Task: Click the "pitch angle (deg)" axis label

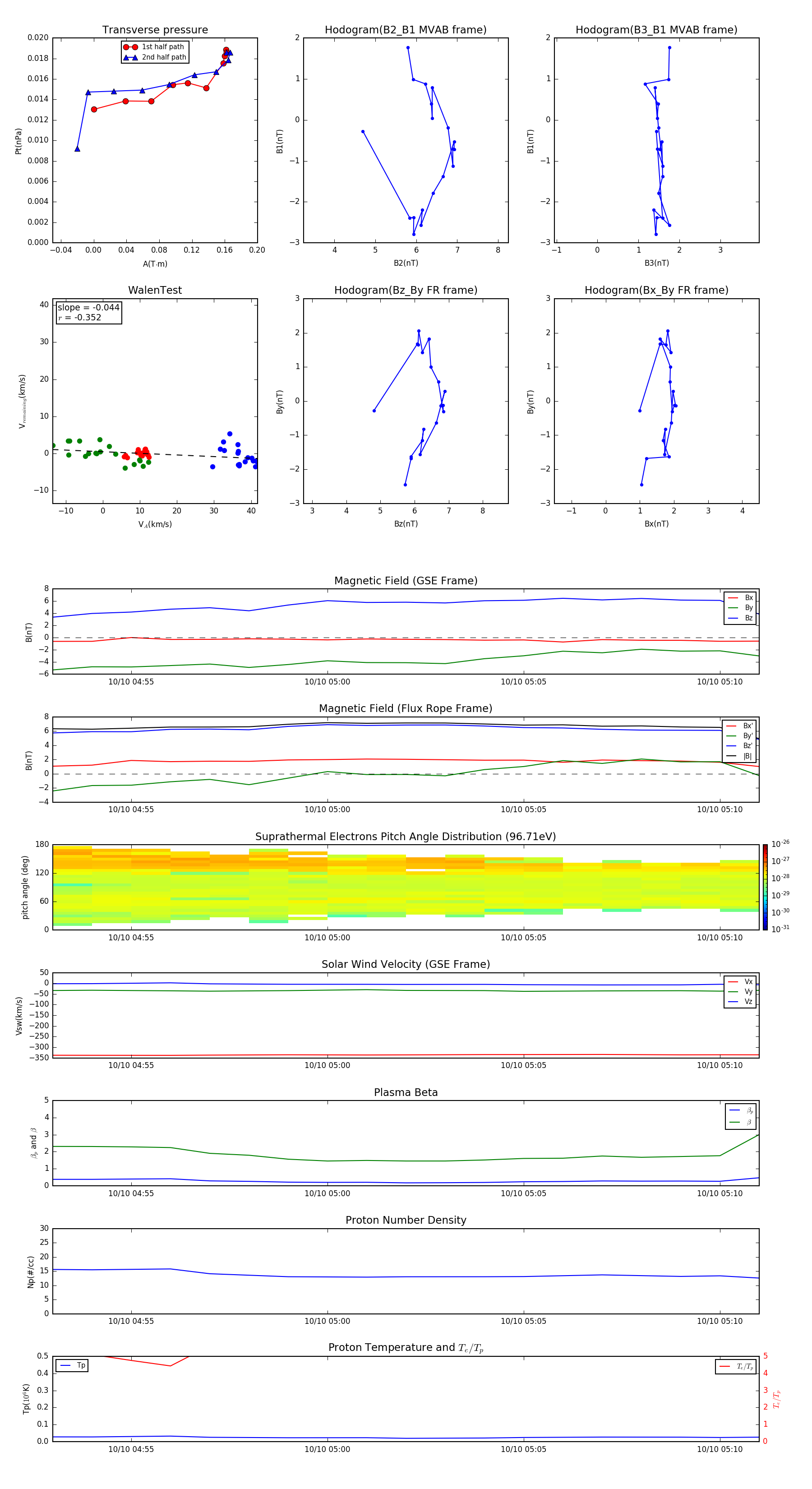Action: point(25,887)
